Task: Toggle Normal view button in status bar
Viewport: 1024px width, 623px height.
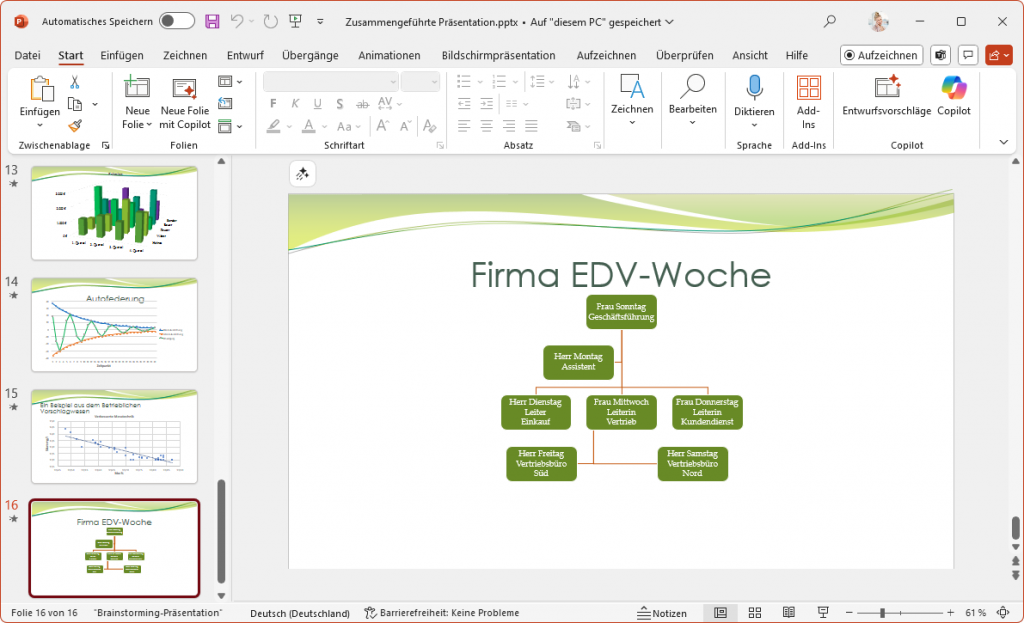Action: click(x=720, y=613)
